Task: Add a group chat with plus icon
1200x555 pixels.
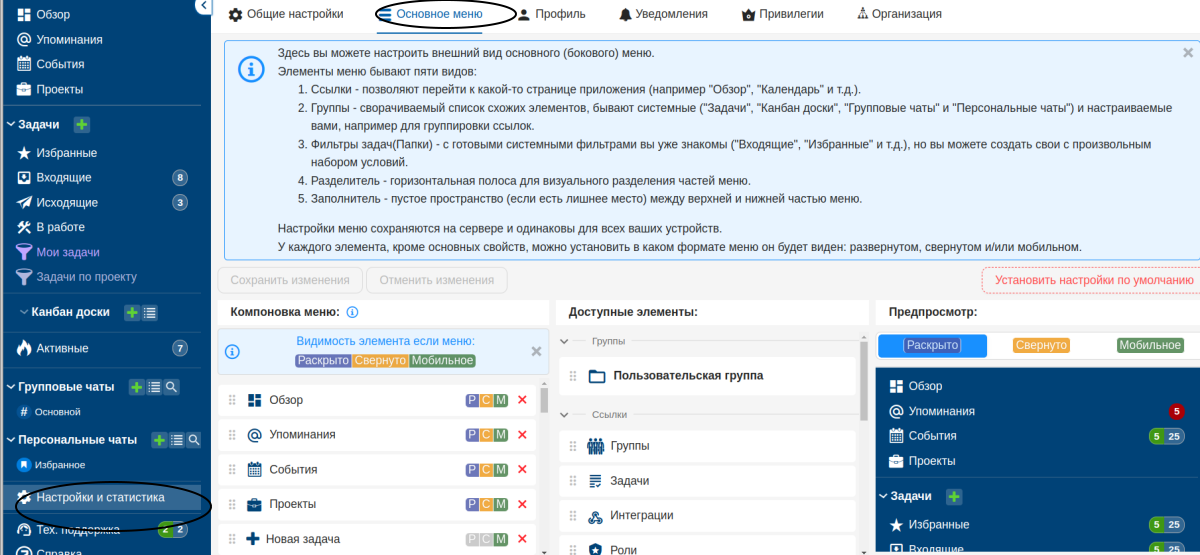Action: [137, 387]
